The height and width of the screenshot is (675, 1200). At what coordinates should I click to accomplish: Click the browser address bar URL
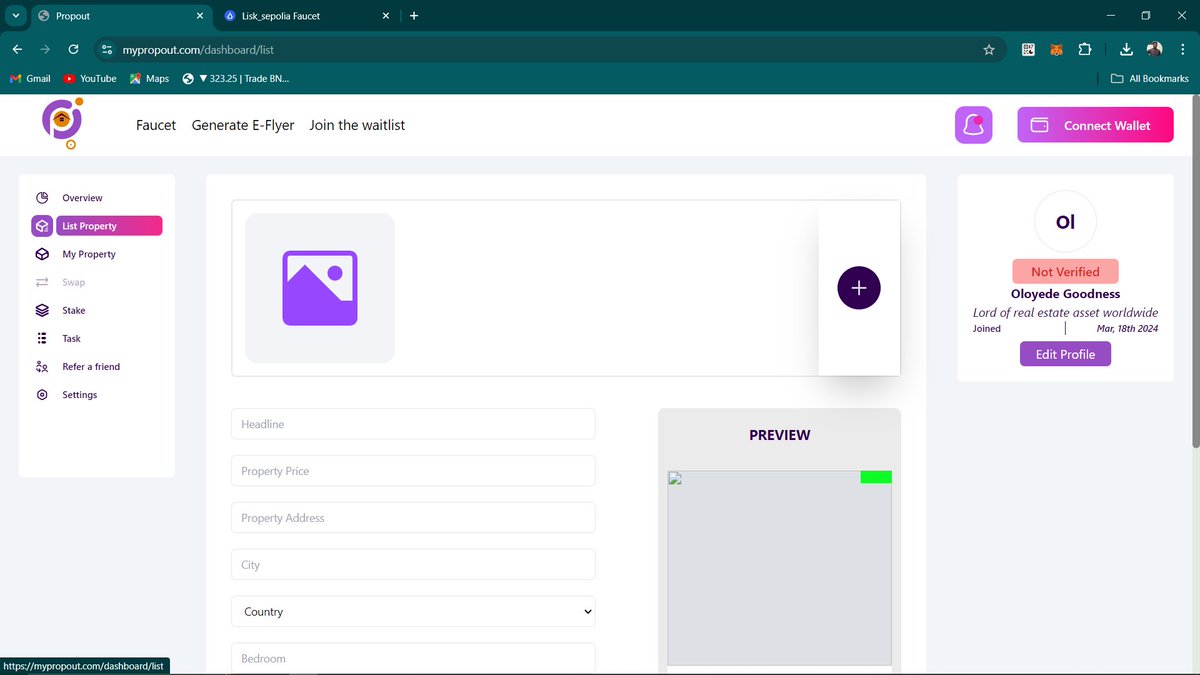pos(198,49)
